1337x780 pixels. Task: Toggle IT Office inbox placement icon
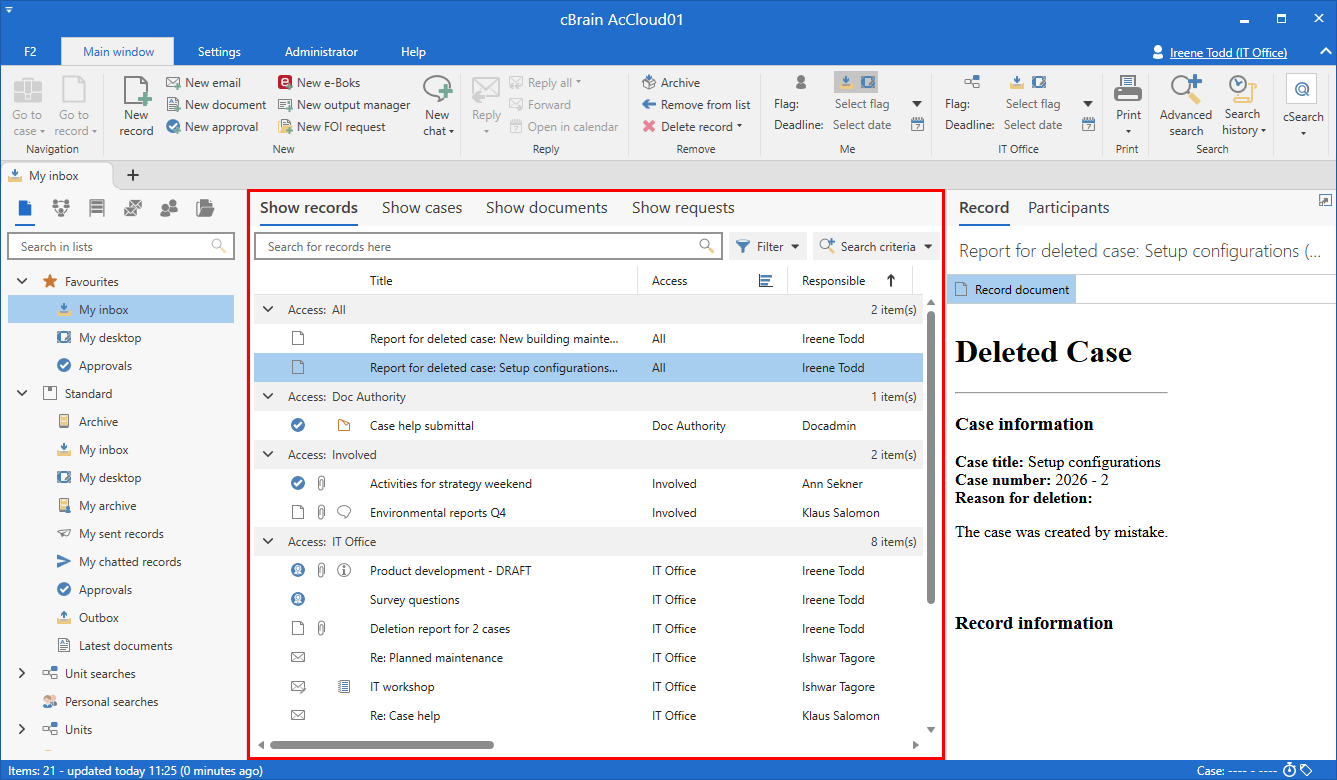point(1017,82)
